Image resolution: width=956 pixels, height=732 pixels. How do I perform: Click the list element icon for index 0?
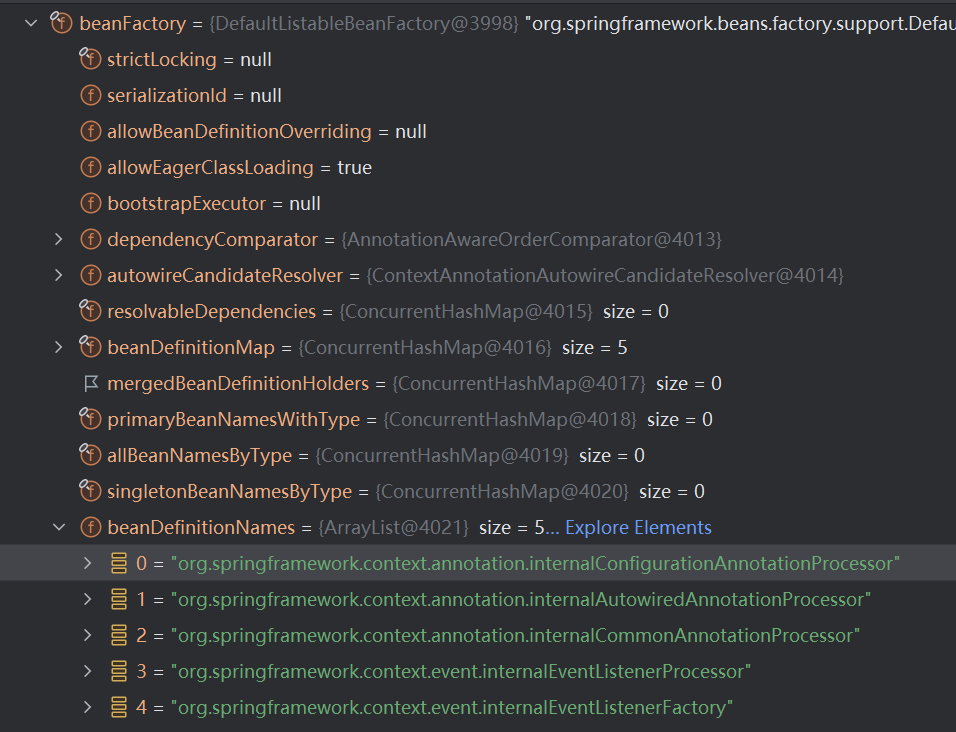pos(119,564)
